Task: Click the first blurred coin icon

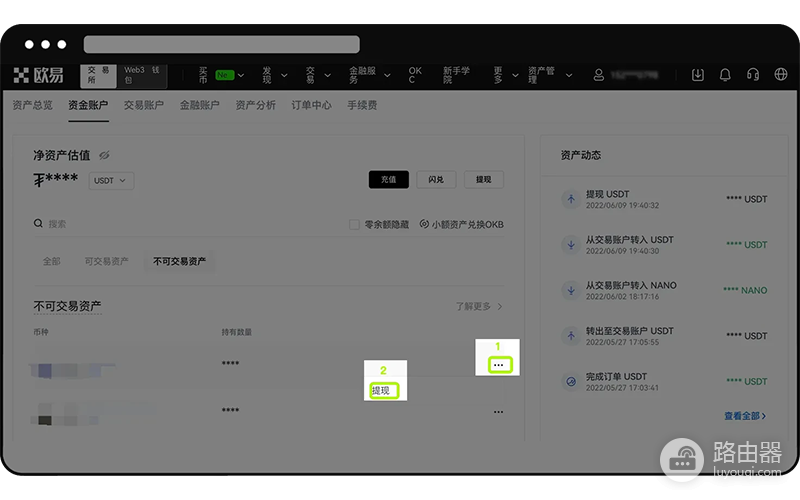Action: [45, 370]
